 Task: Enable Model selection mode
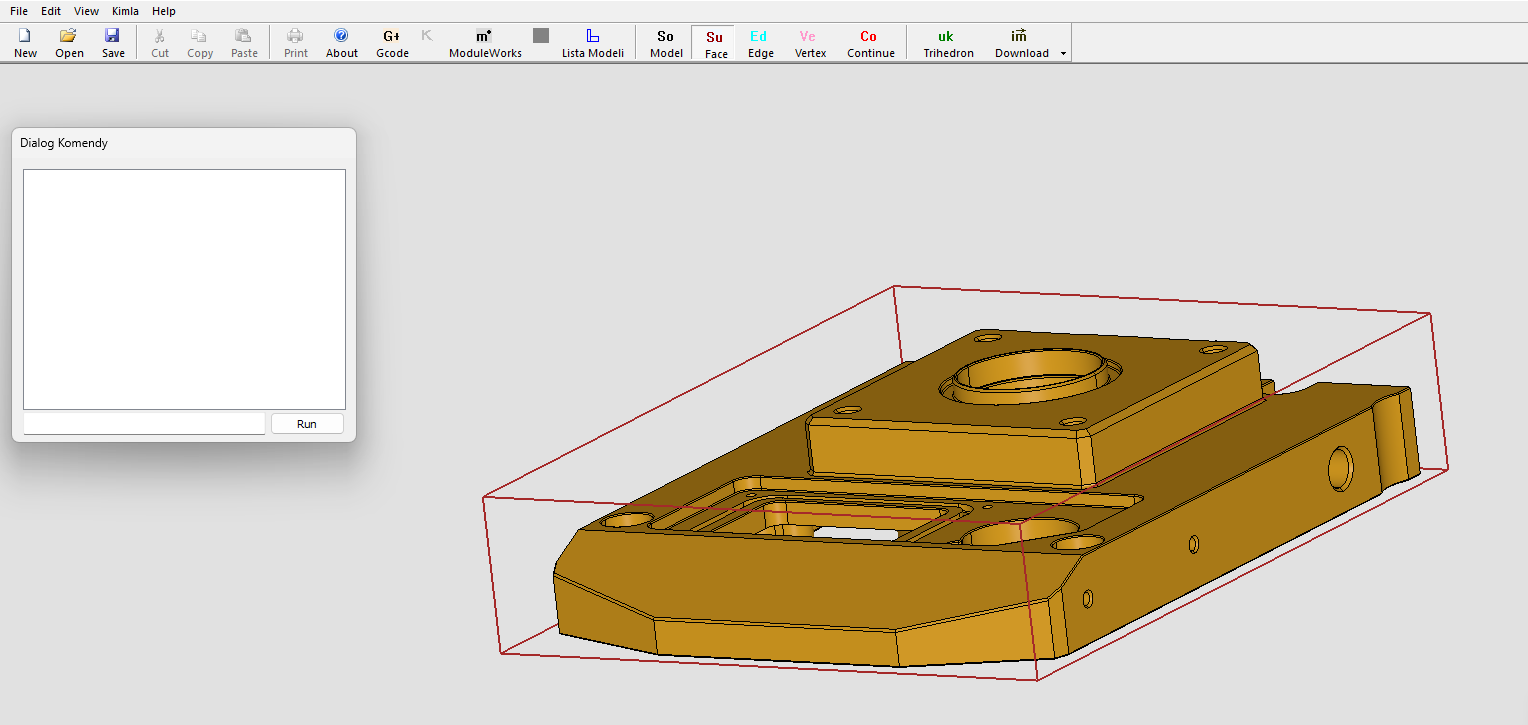pos(666,43)
